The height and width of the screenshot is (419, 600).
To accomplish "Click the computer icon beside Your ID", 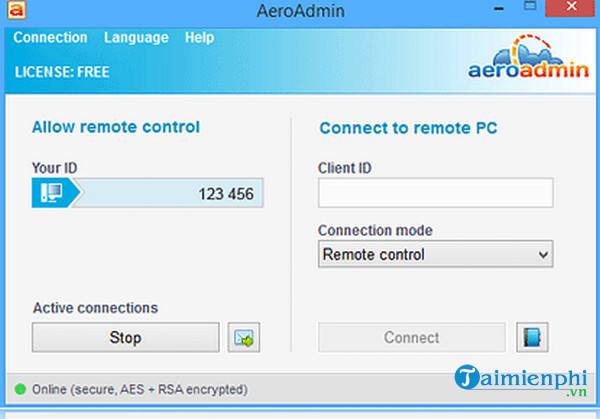I will point(52,192).
